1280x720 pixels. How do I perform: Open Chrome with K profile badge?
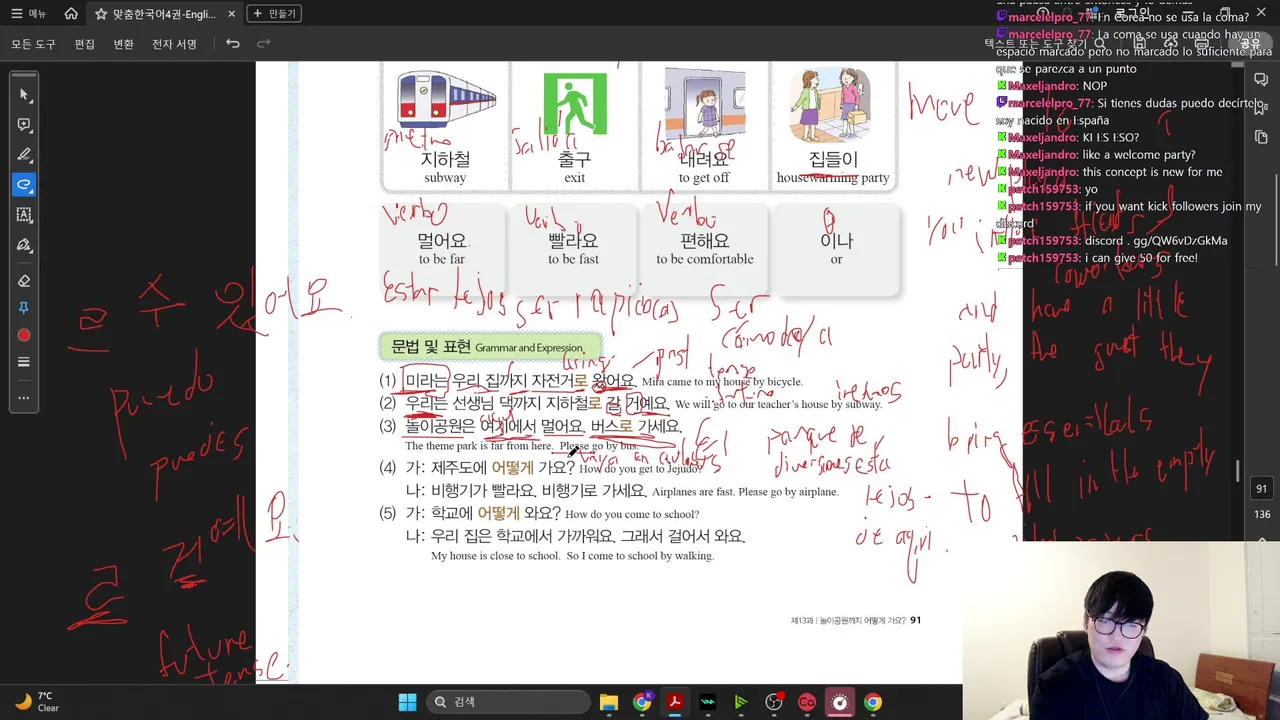pos(642,702)
